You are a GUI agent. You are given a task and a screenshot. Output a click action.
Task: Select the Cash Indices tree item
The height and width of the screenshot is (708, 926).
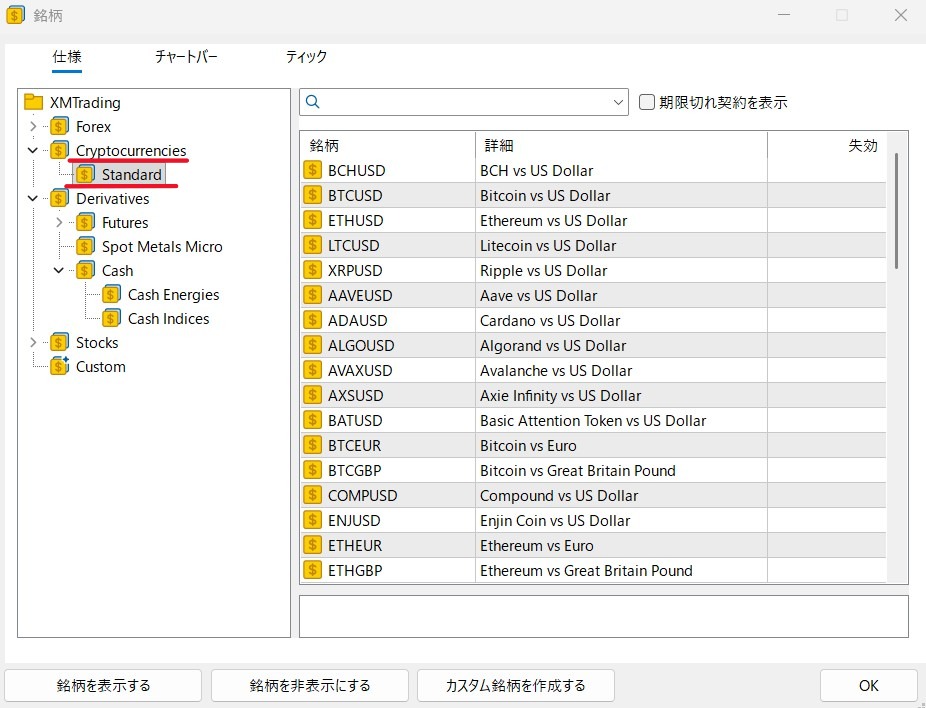point(168,319)
